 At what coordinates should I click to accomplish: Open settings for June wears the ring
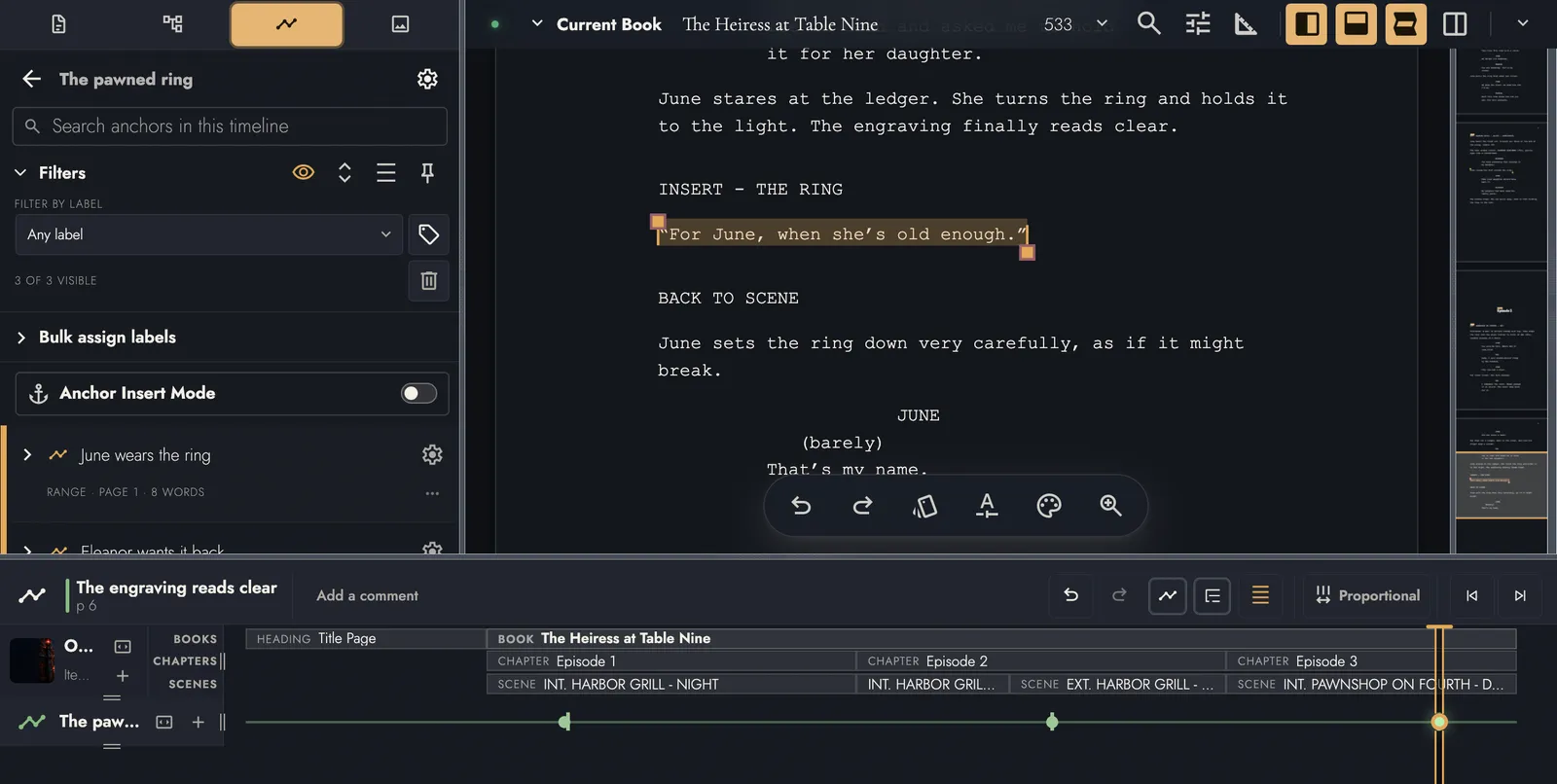tap(432, 454)
